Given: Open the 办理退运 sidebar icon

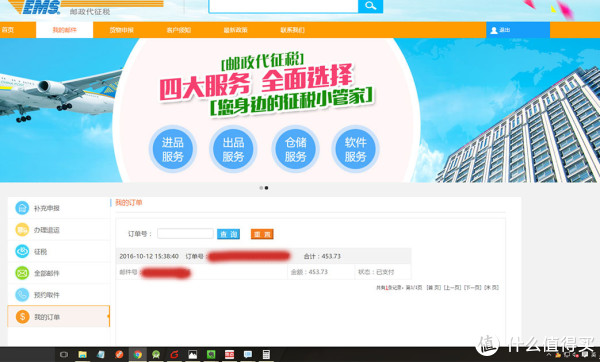Looking at the screenshot, I should pyautogui.click(x=22, y=230).
